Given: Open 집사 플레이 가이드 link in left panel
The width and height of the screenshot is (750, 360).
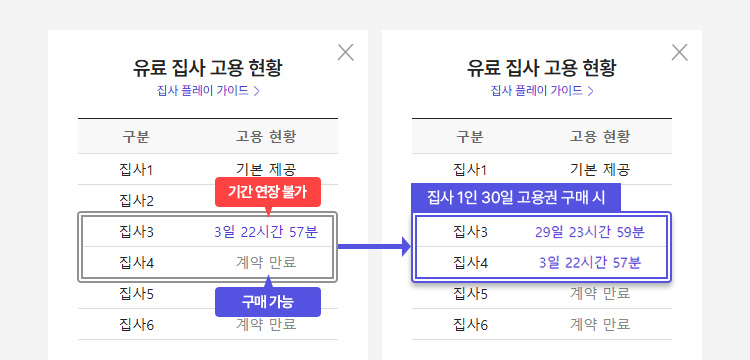Looking at the screenshot, I should (203, 91).
